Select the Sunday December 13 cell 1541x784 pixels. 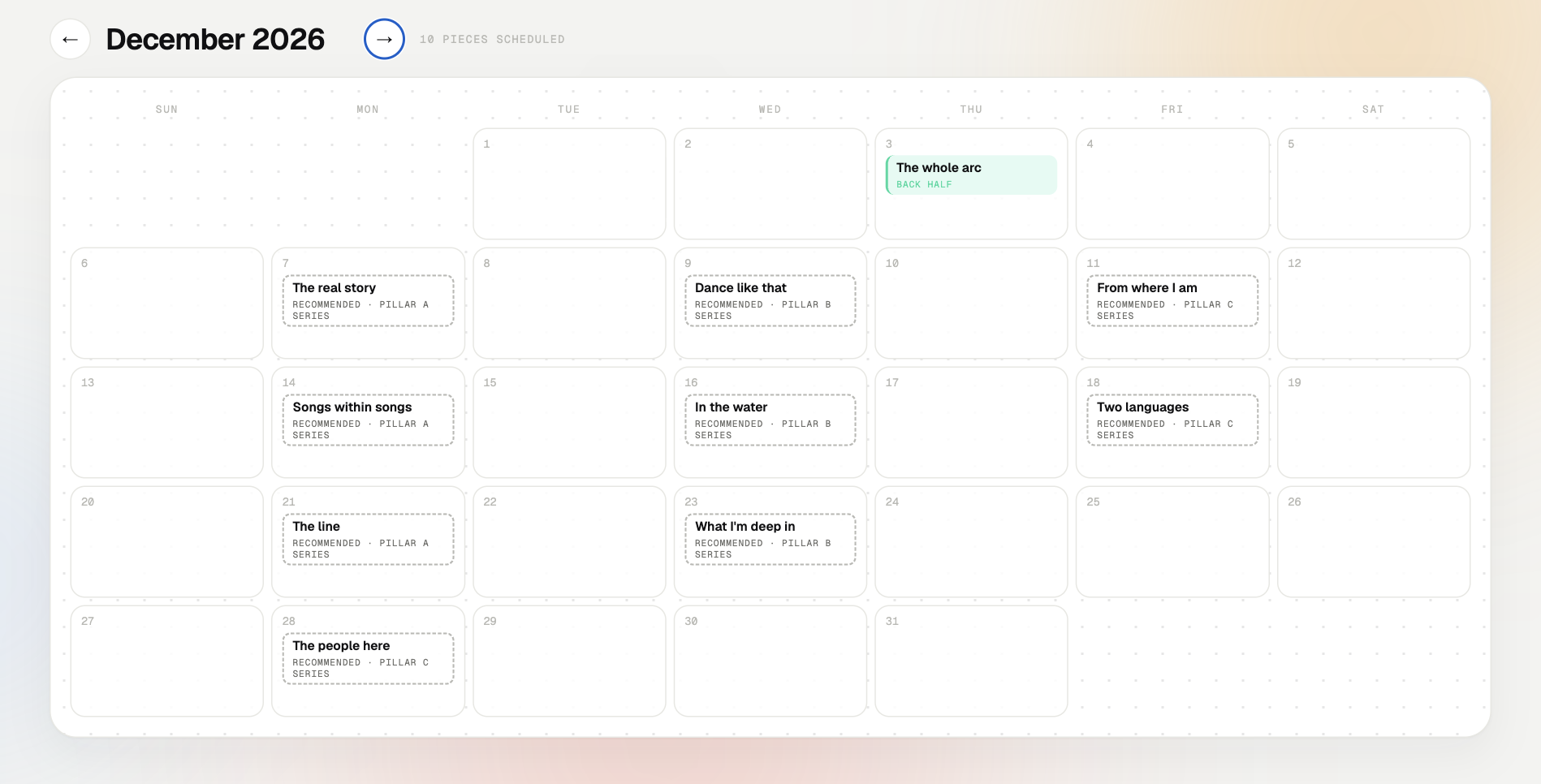click(x=167, y=422)
